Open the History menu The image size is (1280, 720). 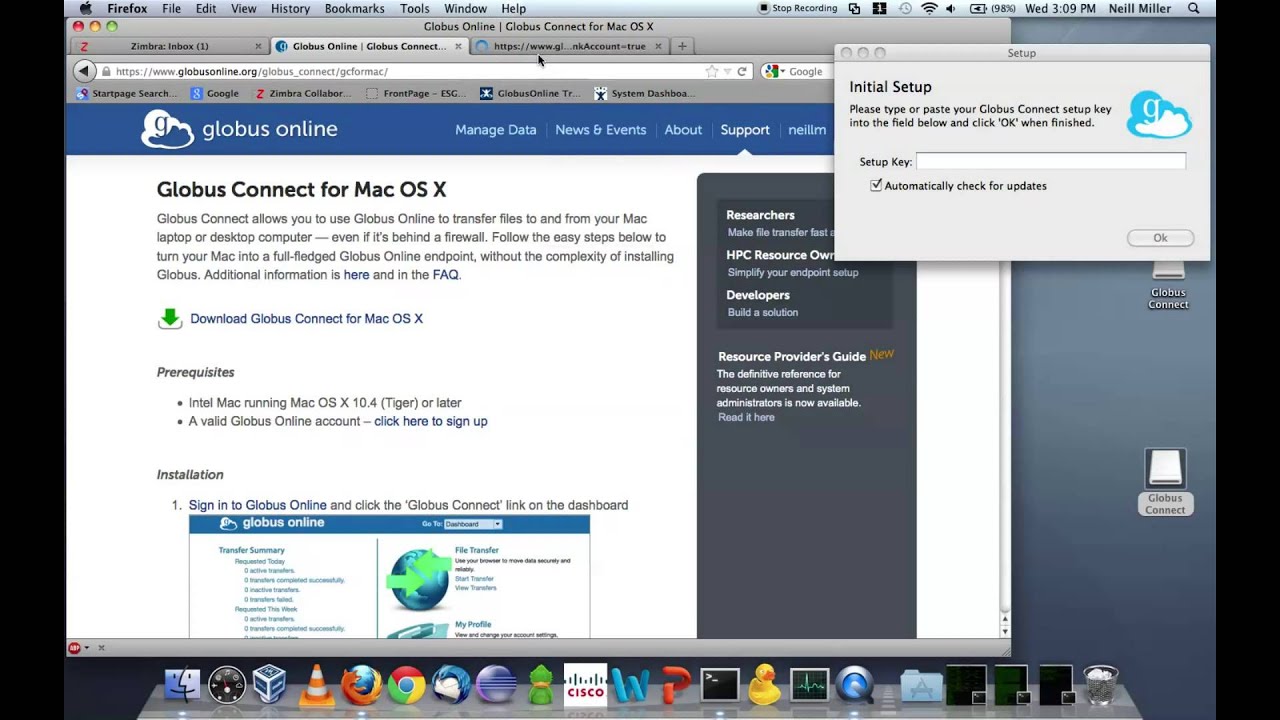290,8
